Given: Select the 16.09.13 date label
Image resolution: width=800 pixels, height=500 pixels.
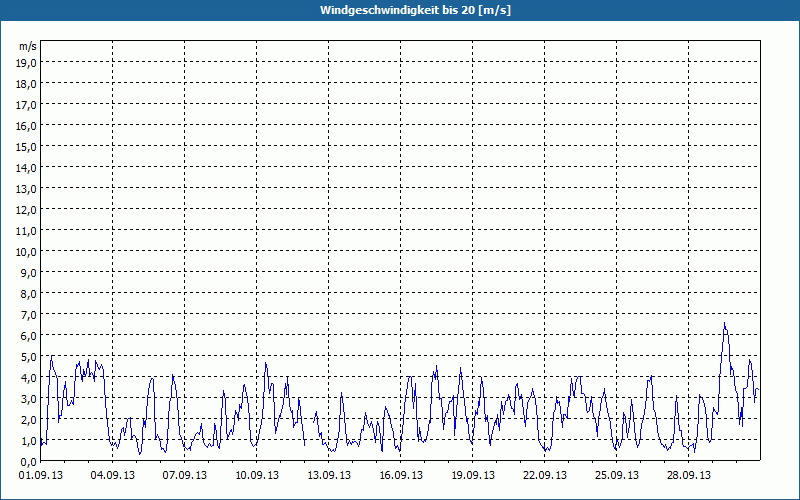Looking at the screenshot, I should (401, 476).
